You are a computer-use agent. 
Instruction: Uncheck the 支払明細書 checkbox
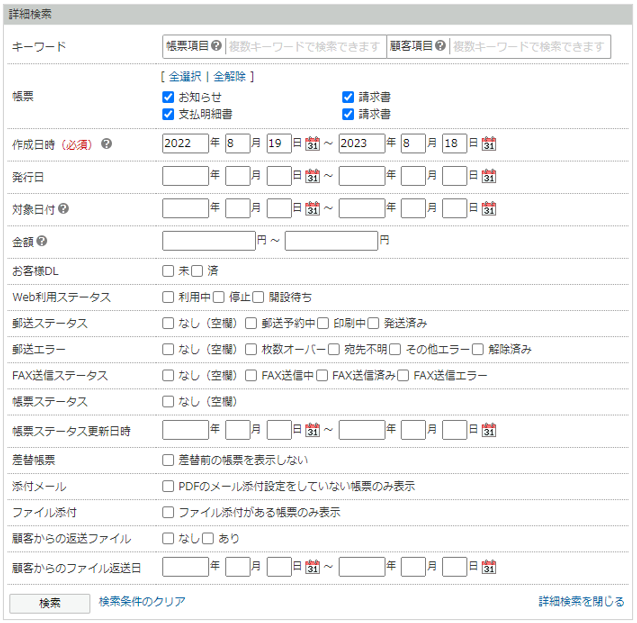pyautogui.click(x=168, y=114)
